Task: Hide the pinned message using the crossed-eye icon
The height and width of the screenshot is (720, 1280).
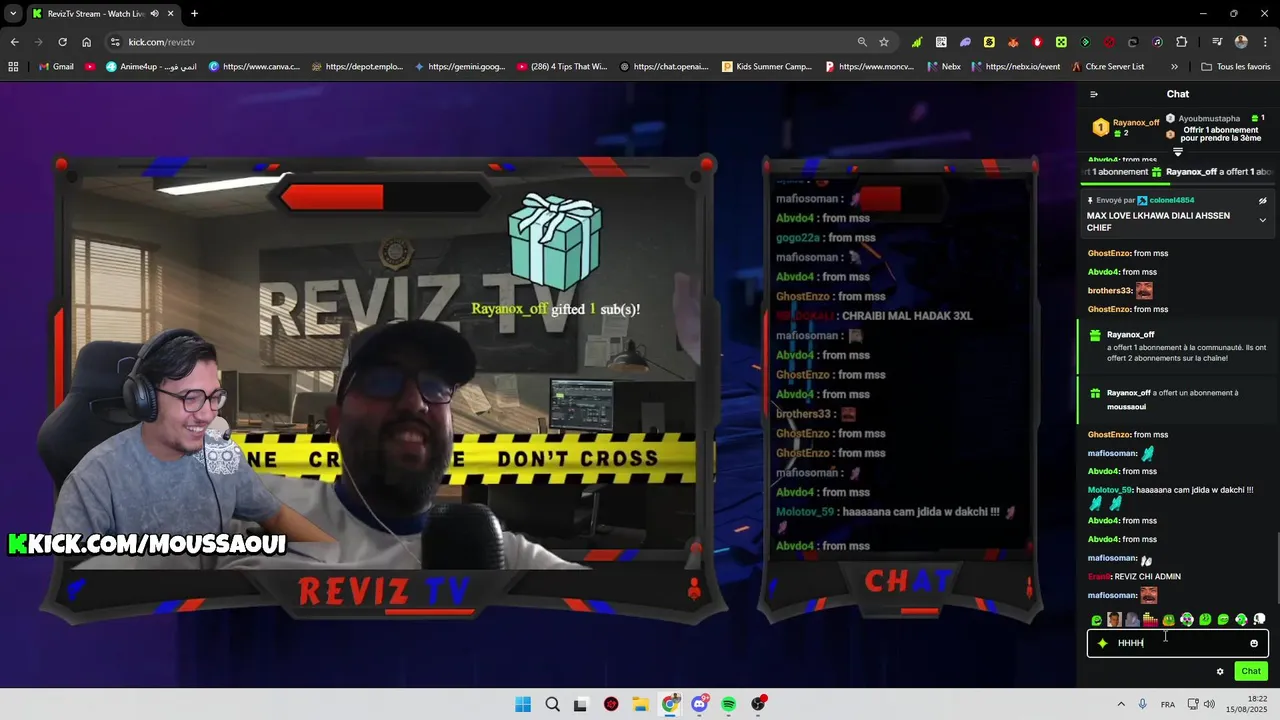Action: 1262,200
